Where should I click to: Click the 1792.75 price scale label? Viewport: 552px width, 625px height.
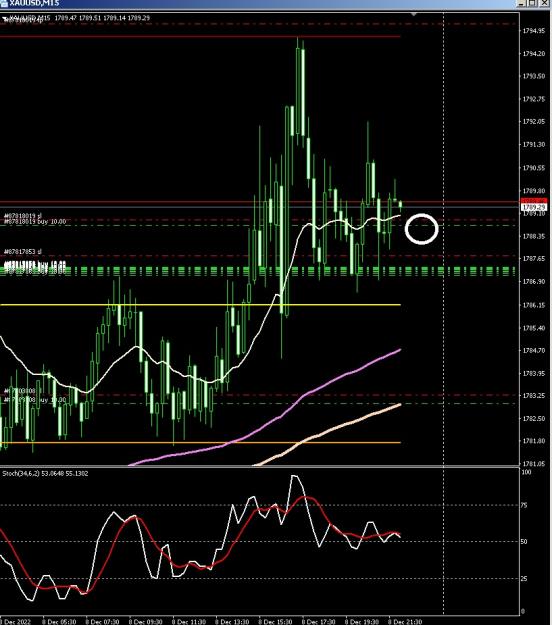coord(534,99)
